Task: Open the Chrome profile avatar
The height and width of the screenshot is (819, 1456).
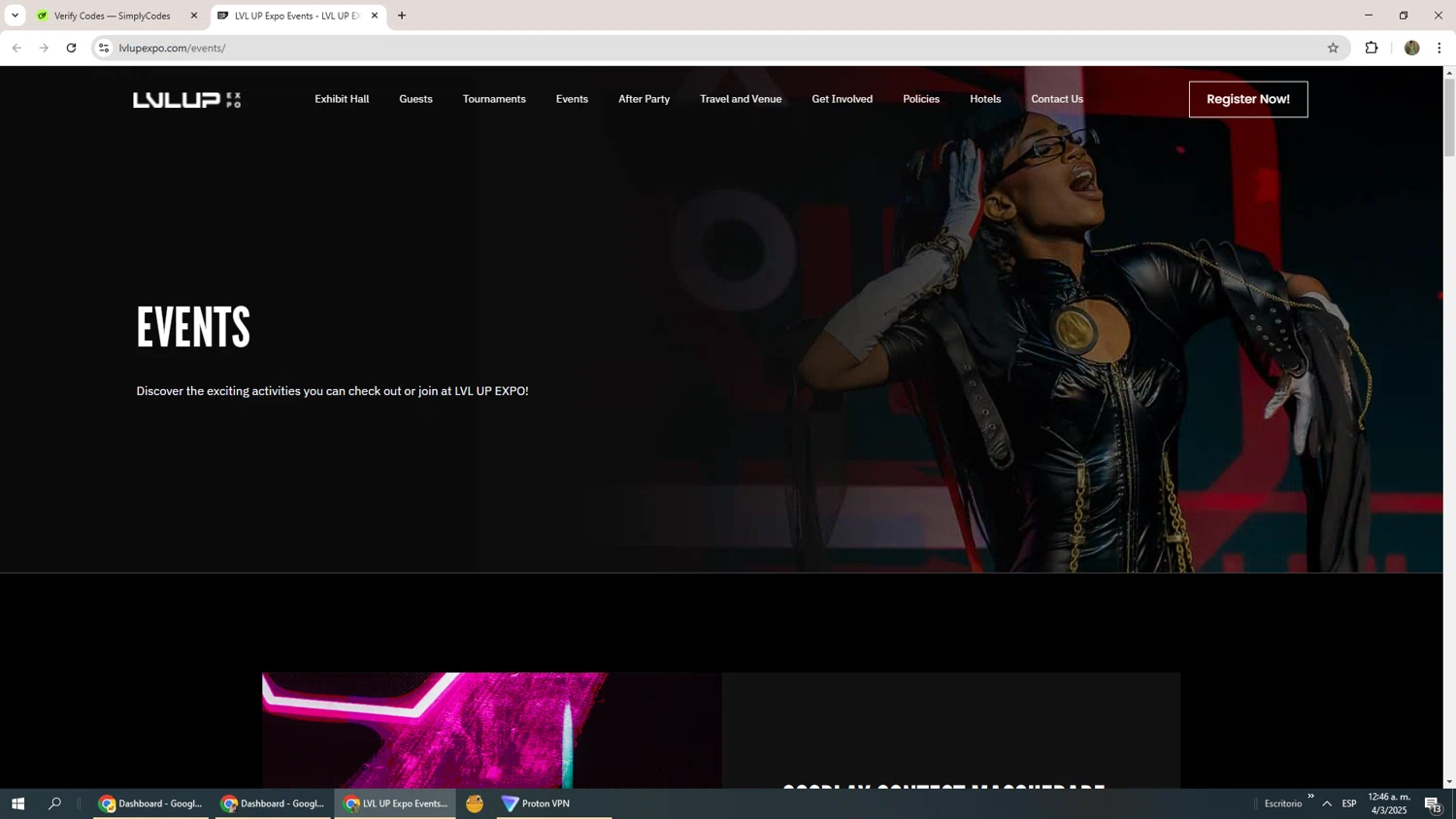Action: click(1412, 48)
